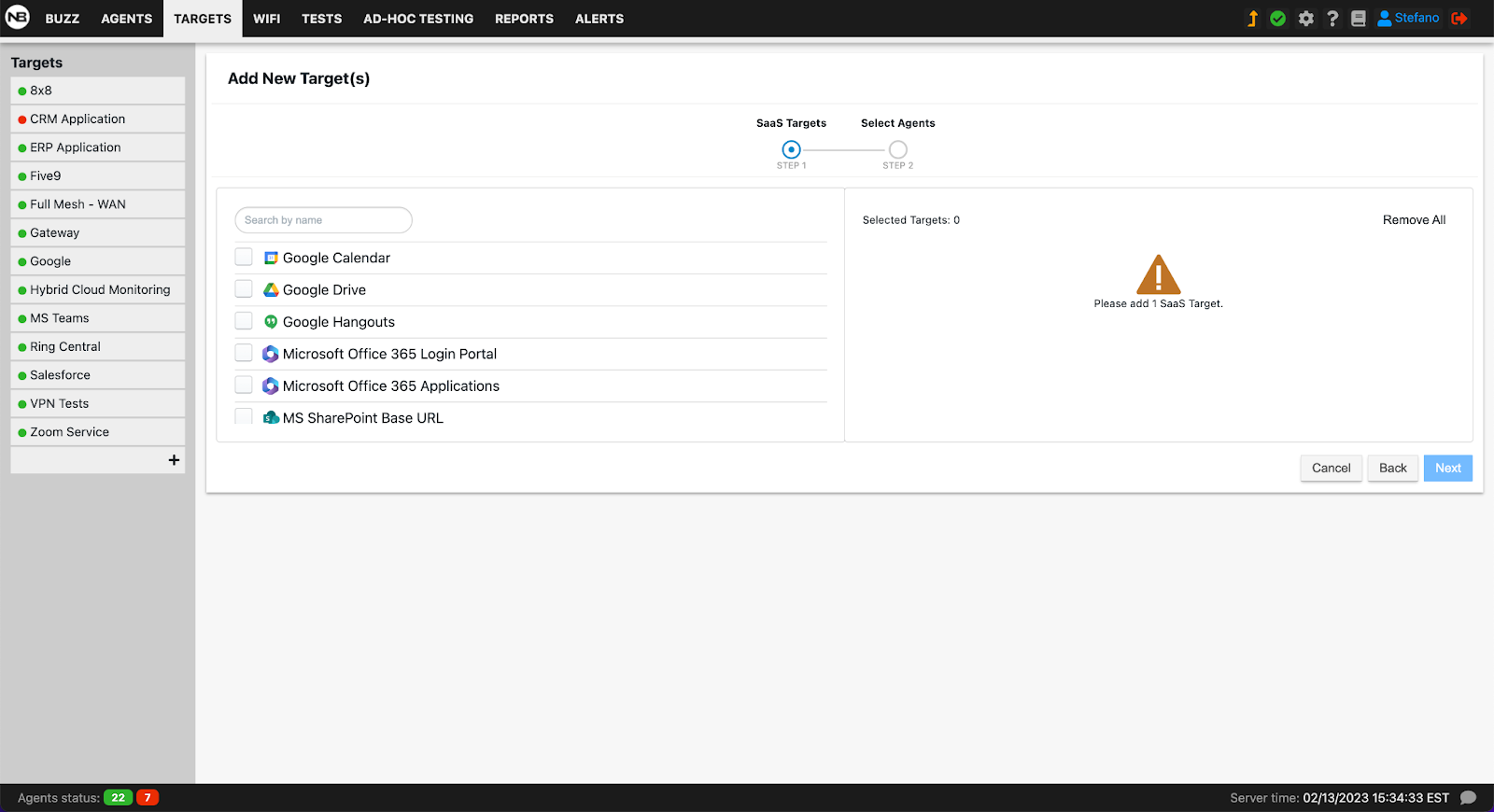The image size is (1494, 812).
Task: Click the Add New Target(s) heading
Action: point(299,78)
